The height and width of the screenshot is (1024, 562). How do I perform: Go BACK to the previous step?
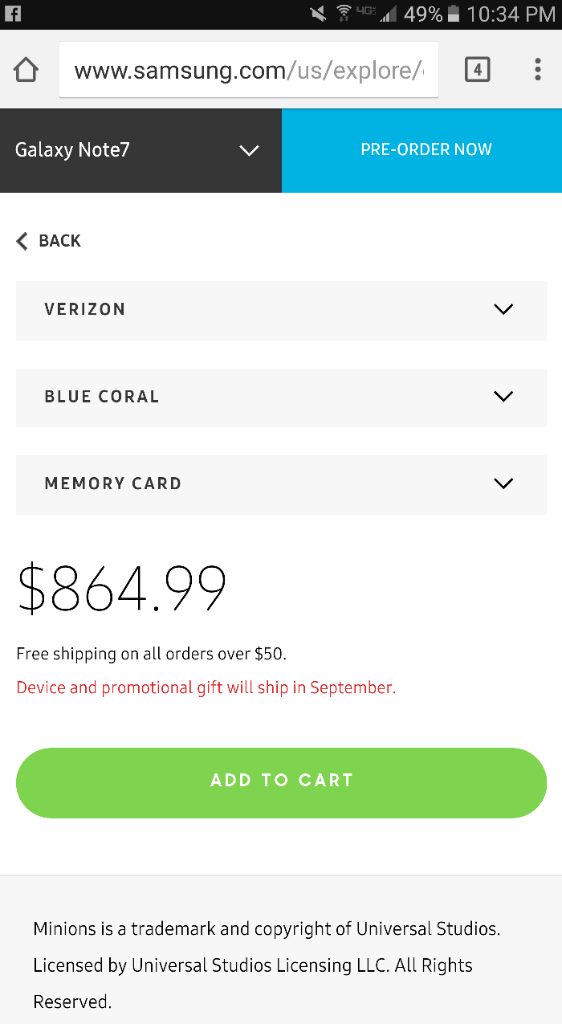(49, 241)
